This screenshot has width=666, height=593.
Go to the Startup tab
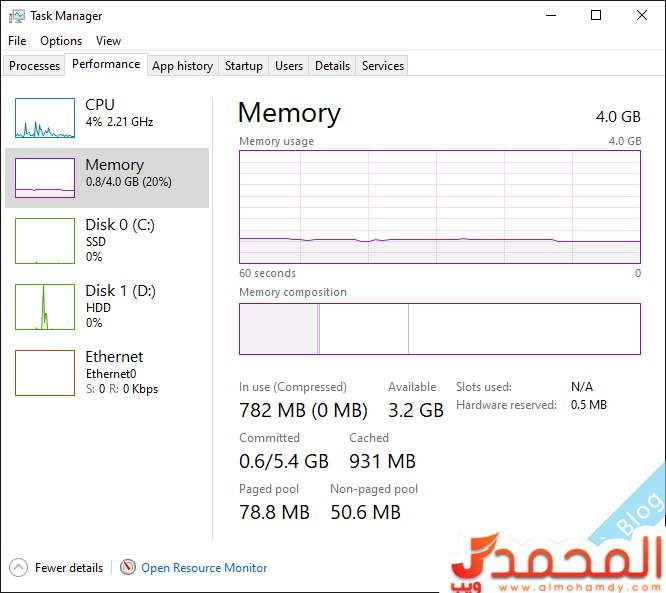244,66
